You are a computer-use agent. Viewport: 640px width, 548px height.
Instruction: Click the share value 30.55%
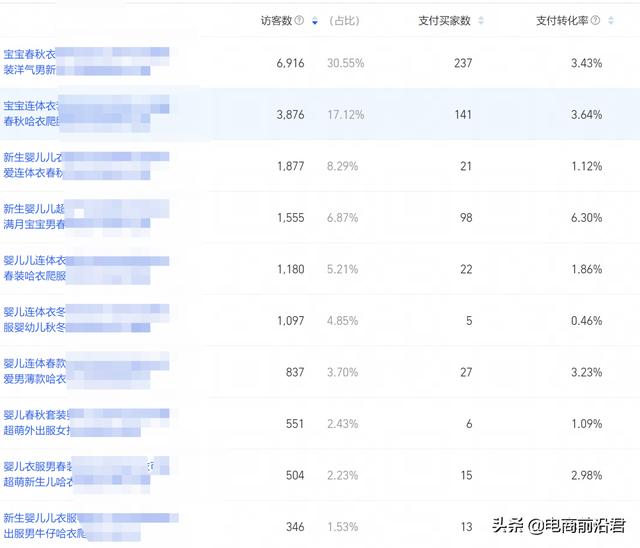(x=345, y=63)
